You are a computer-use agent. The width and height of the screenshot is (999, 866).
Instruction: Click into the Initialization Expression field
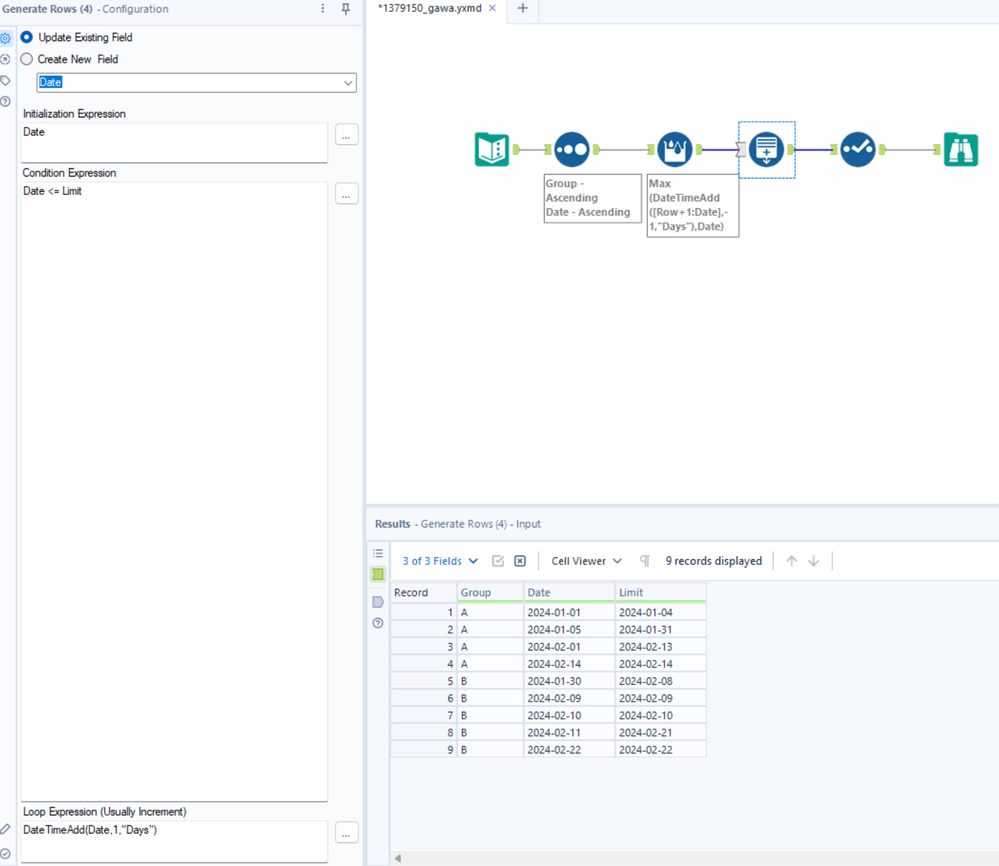[175, 143]
